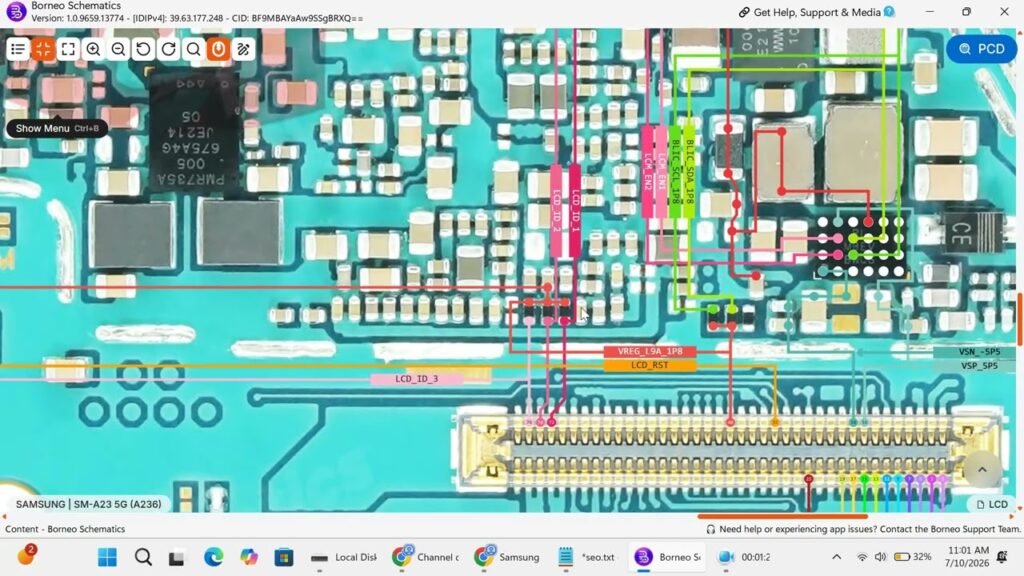
Task: Show hidden system tray icons chevron
Action: point(837,557)
